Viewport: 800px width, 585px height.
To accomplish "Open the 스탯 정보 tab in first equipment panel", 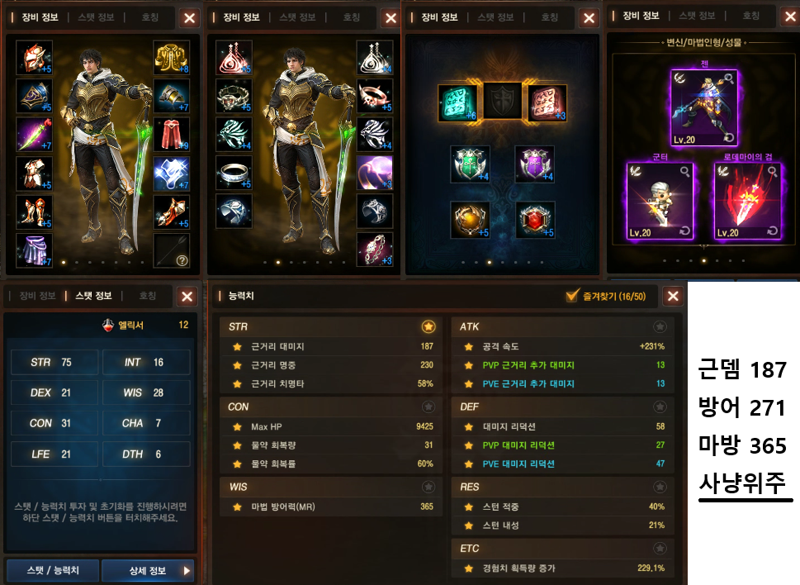I will click(x=96, y=17).
